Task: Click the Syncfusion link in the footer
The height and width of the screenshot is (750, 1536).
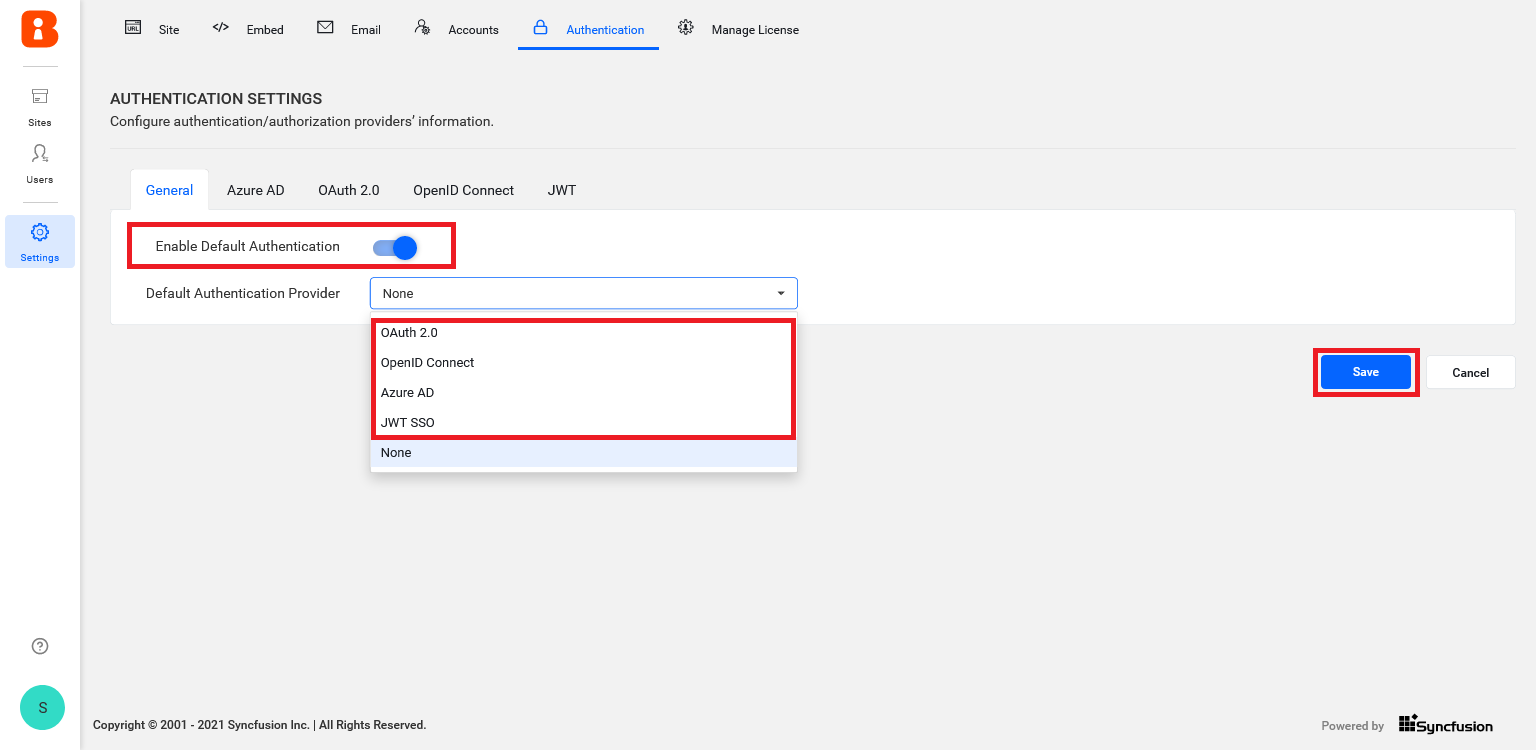Action: (1445, 724)
